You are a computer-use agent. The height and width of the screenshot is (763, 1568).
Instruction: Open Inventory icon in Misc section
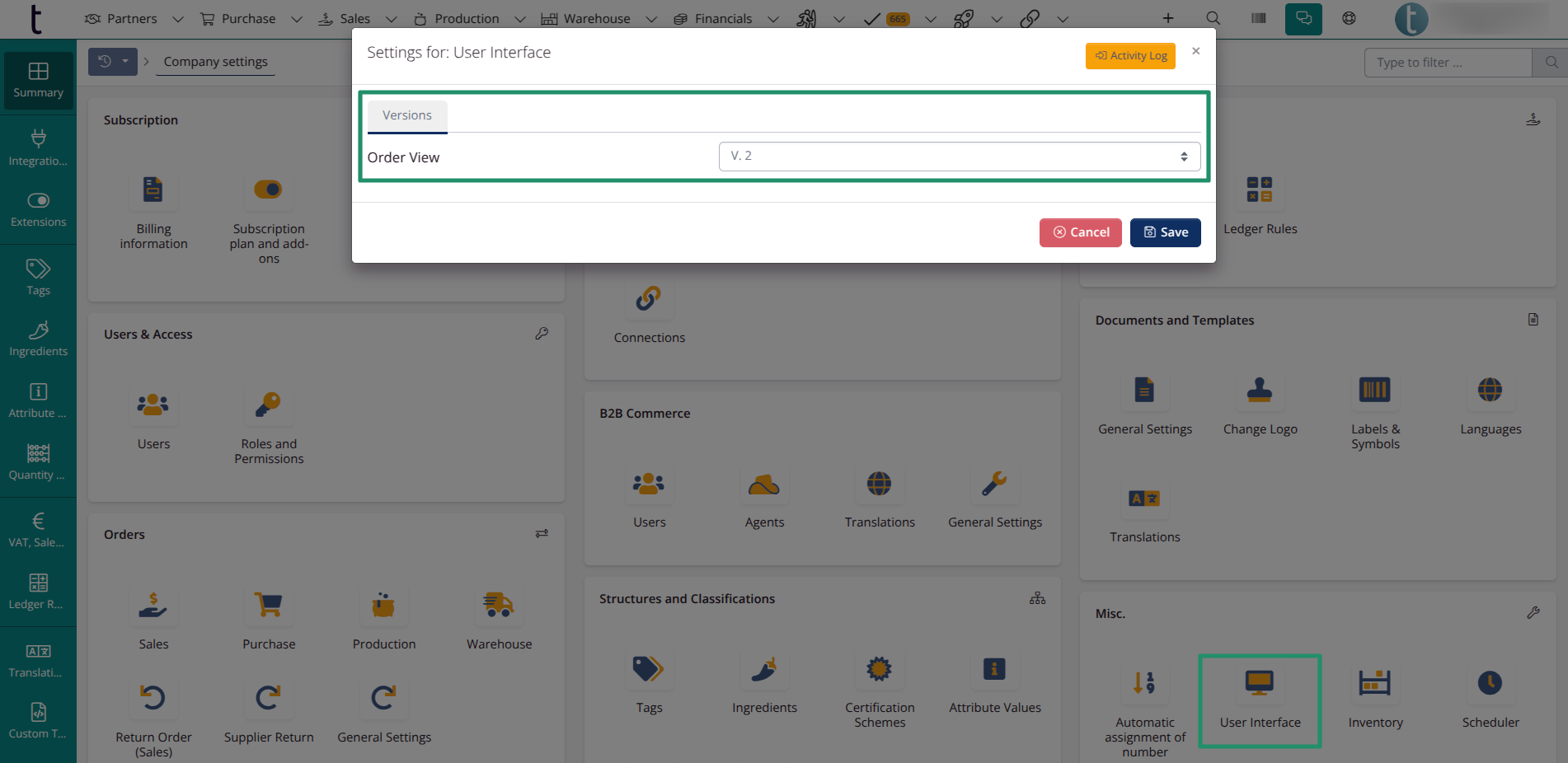coord(1374,684)
